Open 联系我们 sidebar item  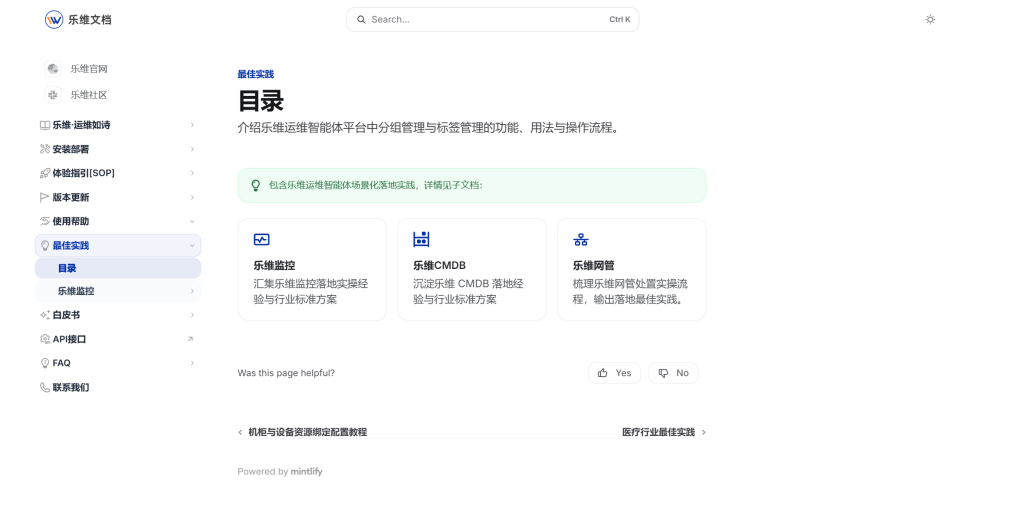point(118,387)
